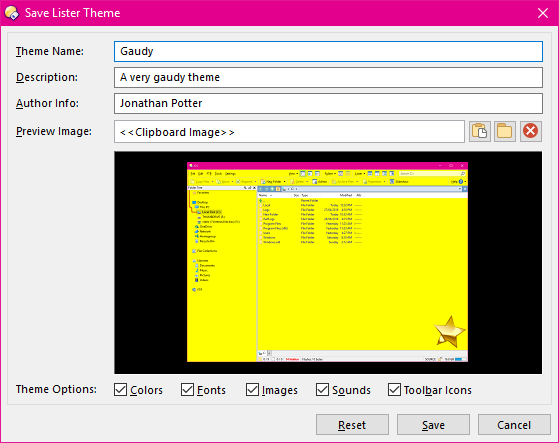Image resolution: width=559 pixels, height=443 pixels.
Task: Remove preview image with red X icon
Action: [530, 131]
